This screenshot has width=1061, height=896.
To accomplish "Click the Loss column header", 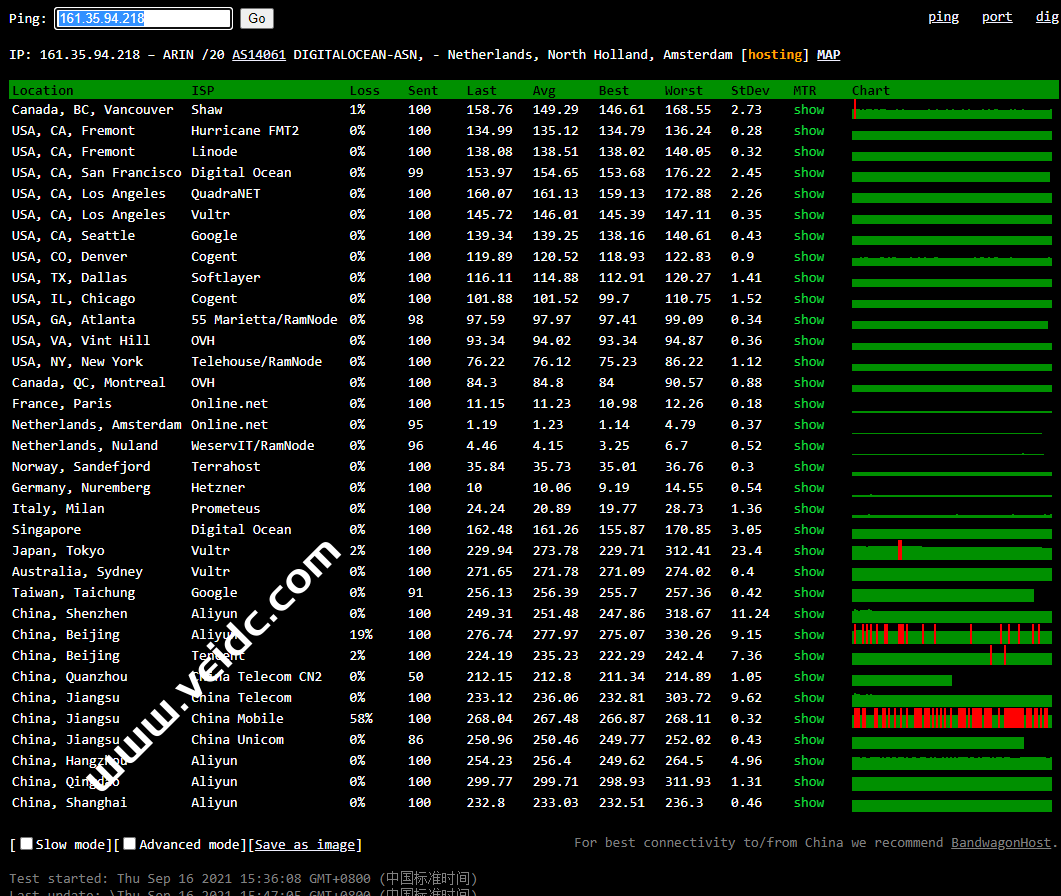I will point(364,90).
